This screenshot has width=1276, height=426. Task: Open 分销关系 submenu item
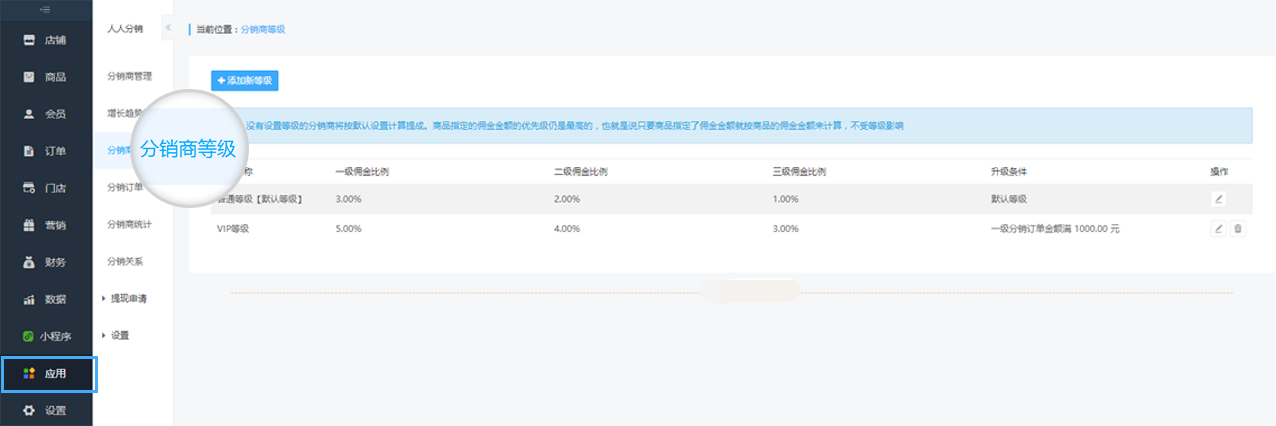pos(125,261)
